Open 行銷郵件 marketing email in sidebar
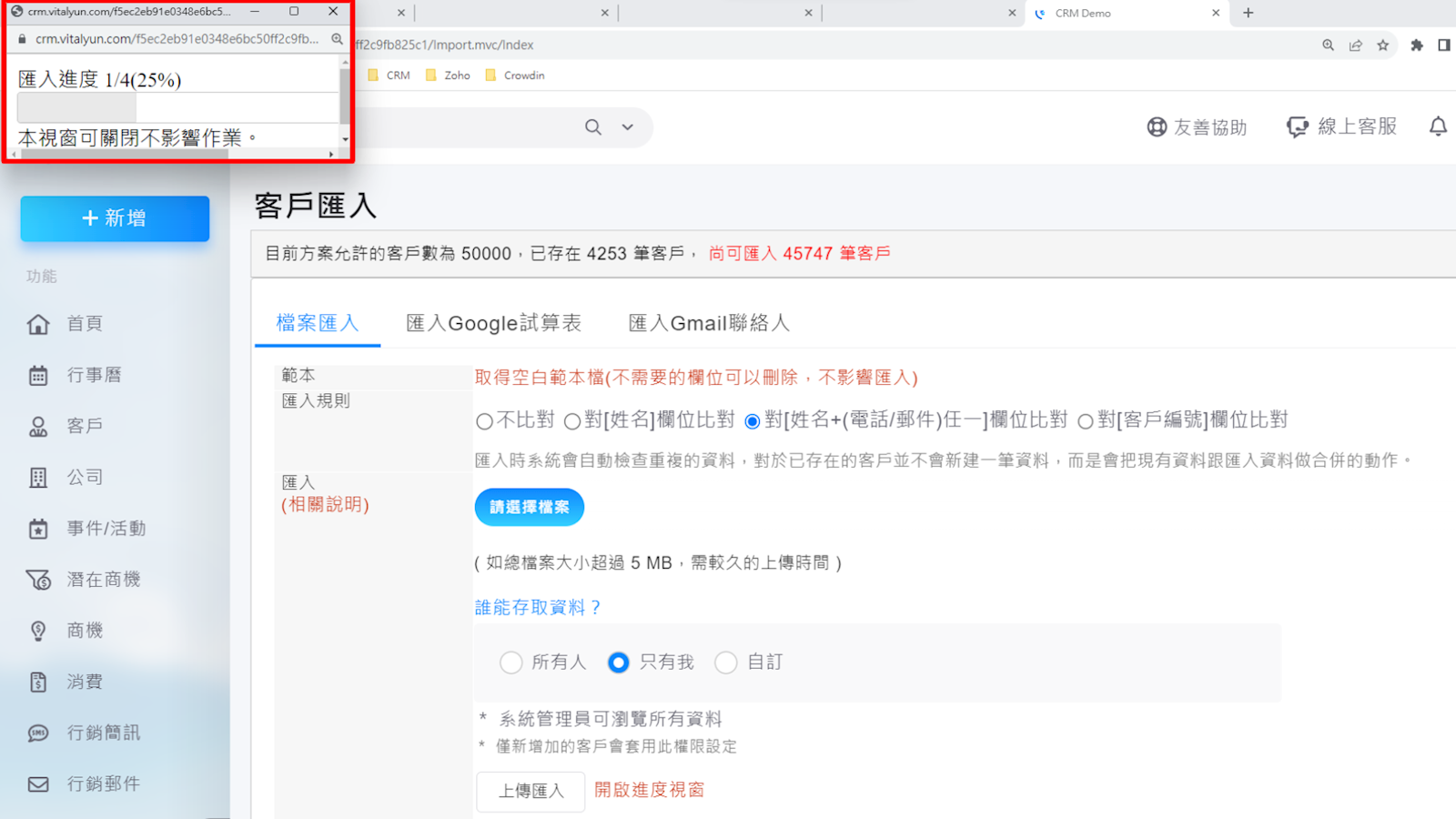 (103, 784)
